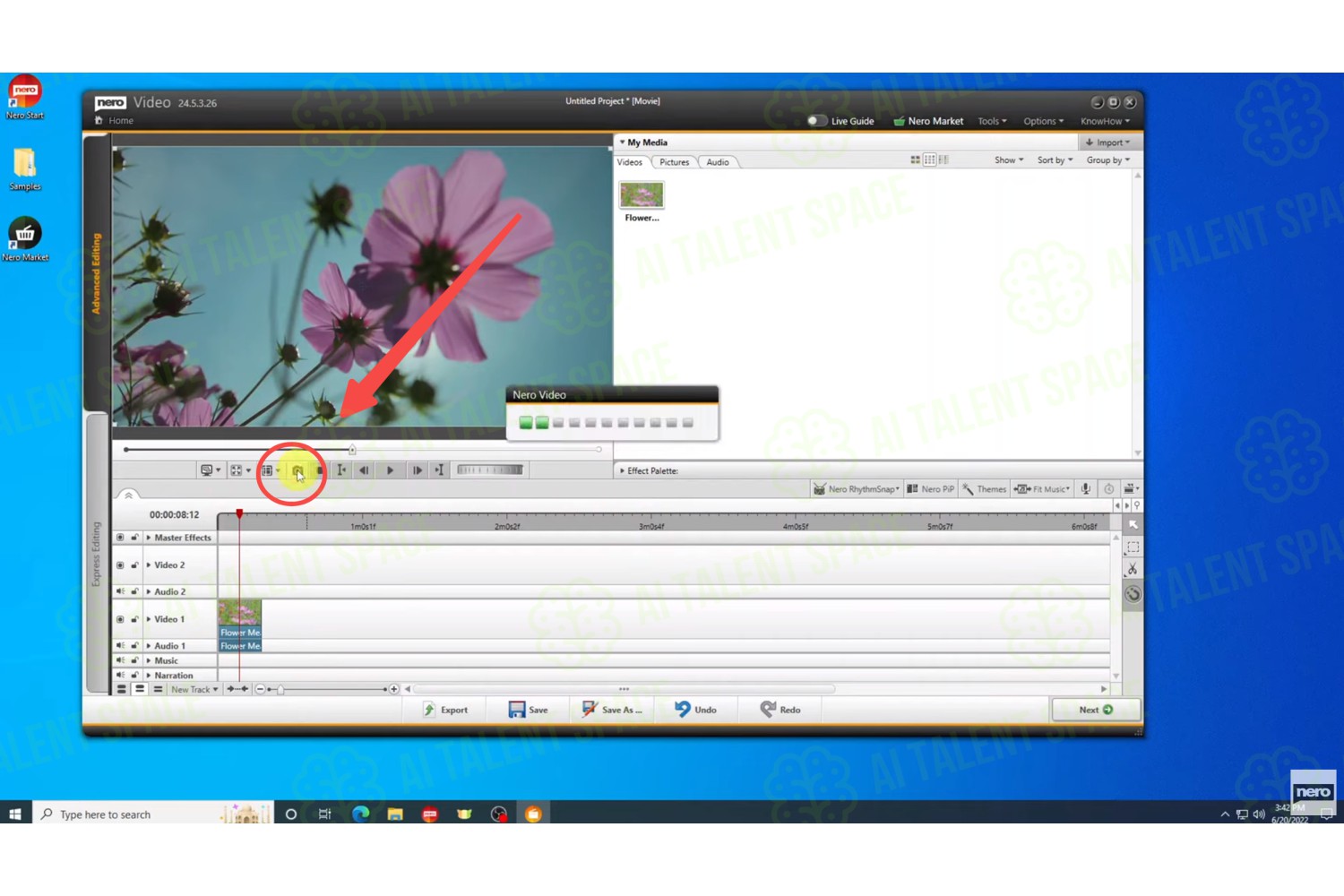Screen dimensions: 1344x896
Task: Toggle visibility of Master Effects track
Action: pos(120,538)
